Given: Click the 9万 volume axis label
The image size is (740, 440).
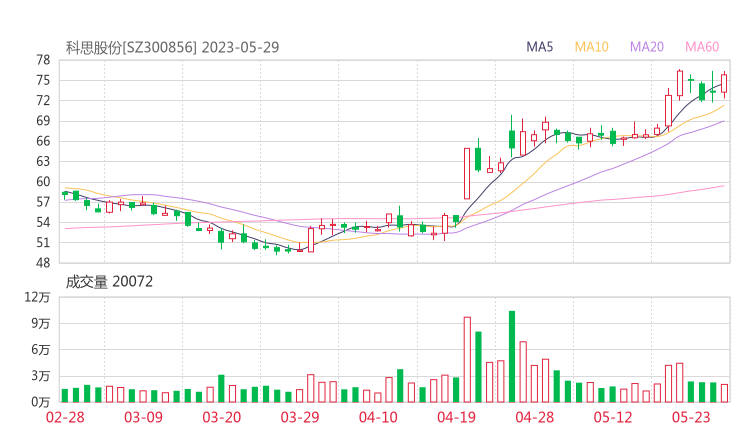Looking at the screenshot, I should click(41, 323).
